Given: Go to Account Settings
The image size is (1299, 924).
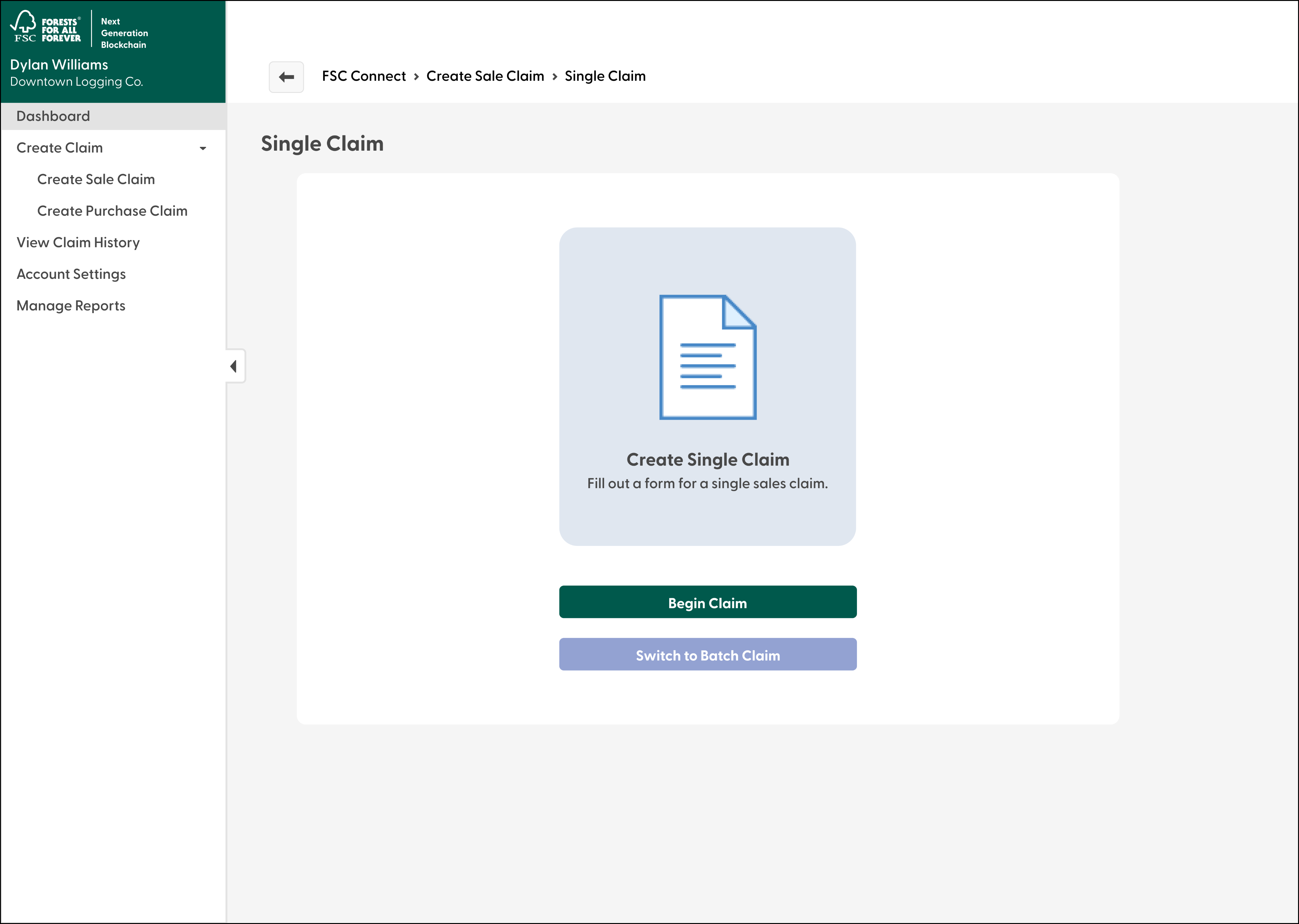Looking at the screenshot, I should (x=71, y=274).
